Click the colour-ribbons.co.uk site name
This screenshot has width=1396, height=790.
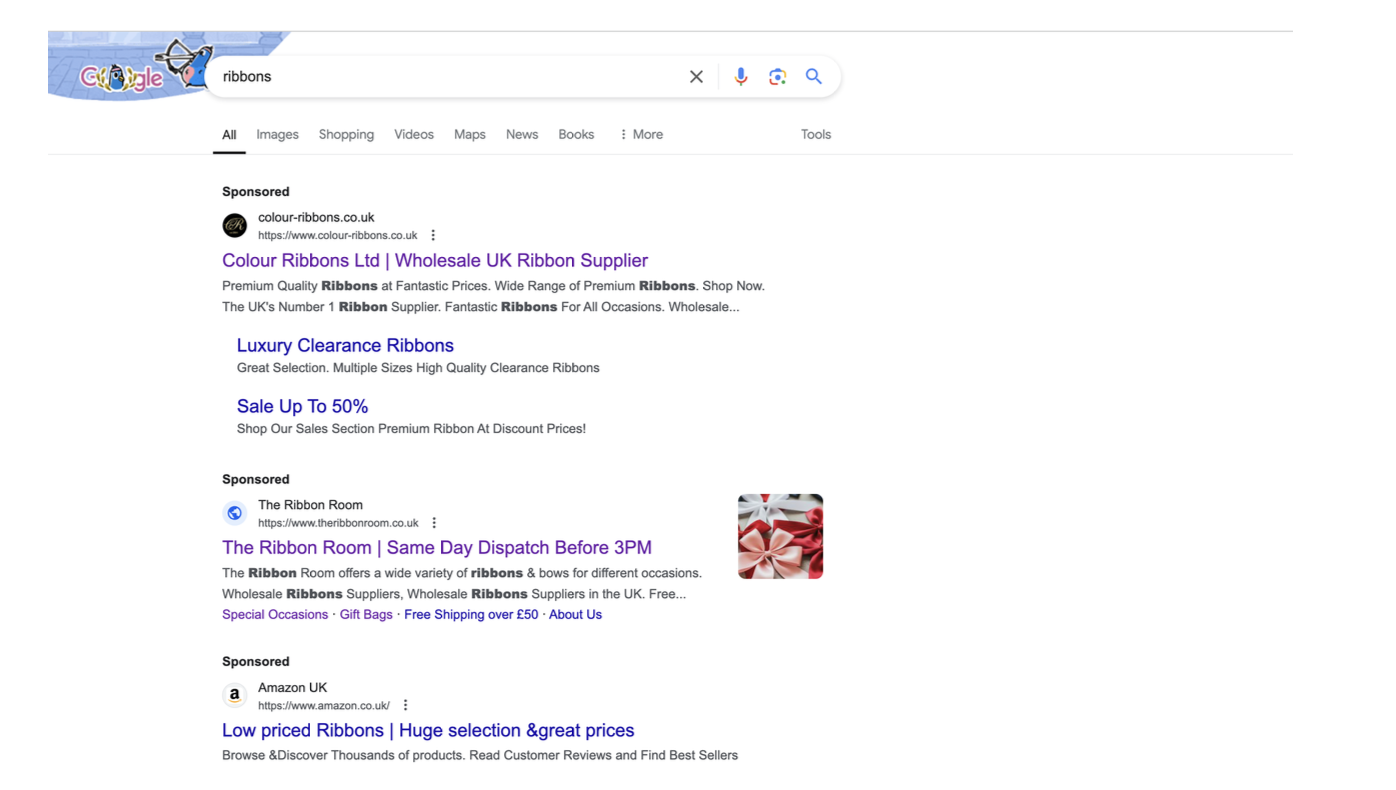316,218
